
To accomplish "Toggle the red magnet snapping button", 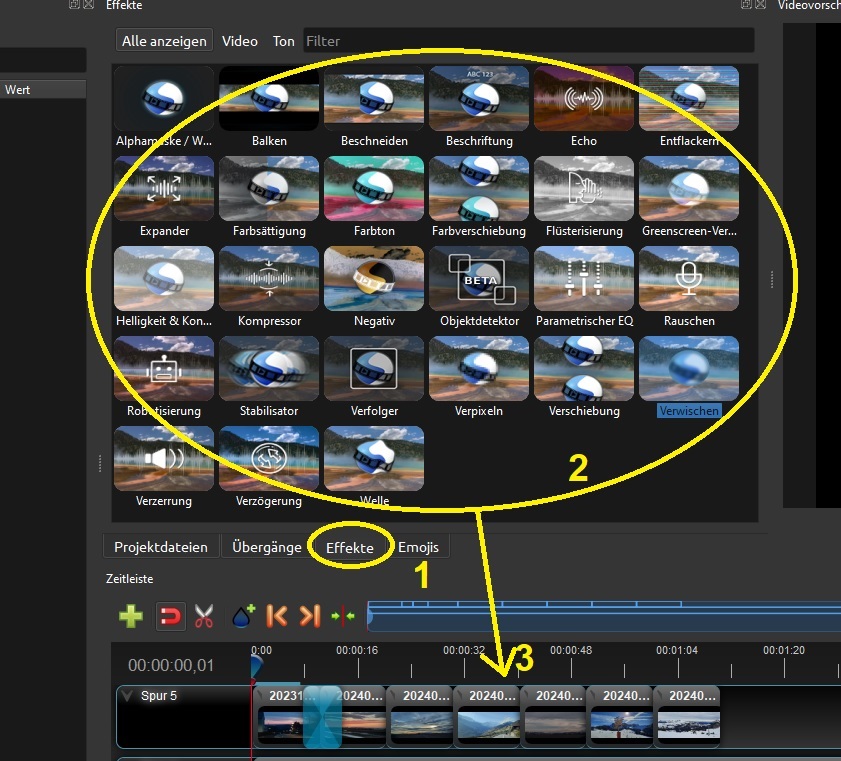I will (170, 616).
